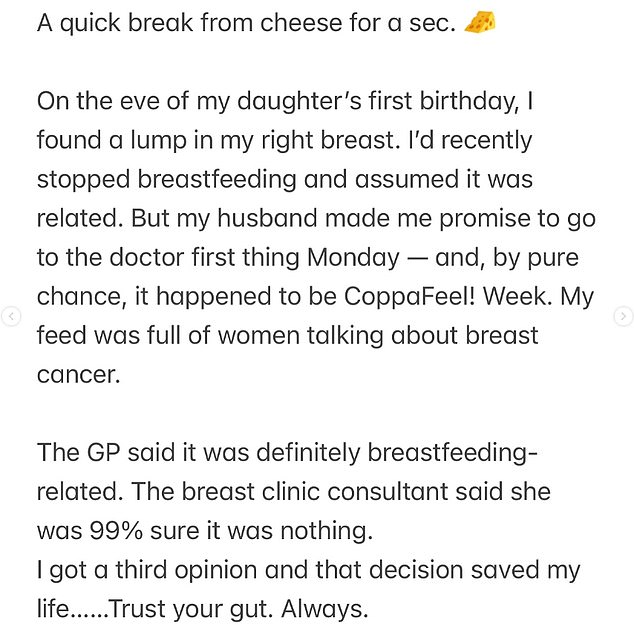Click the word 'birthday,' in the text
634x632 pixels.
coord(469,101)
